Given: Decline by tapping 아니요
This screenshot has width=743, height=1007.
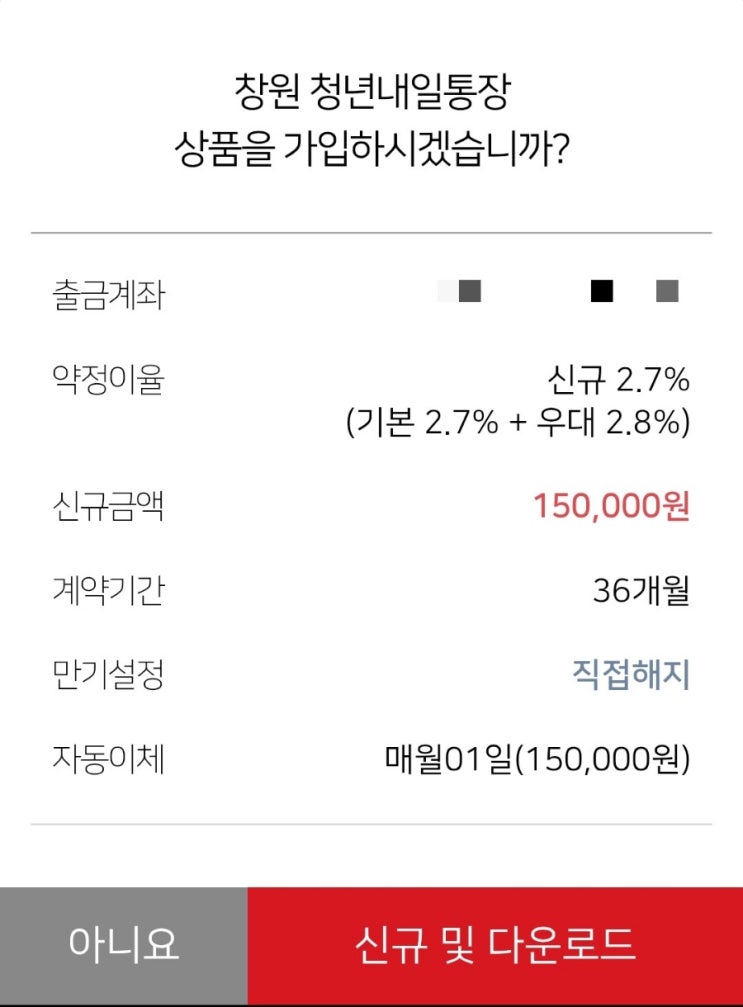Looking at the screenshot, I should point(124,946).
